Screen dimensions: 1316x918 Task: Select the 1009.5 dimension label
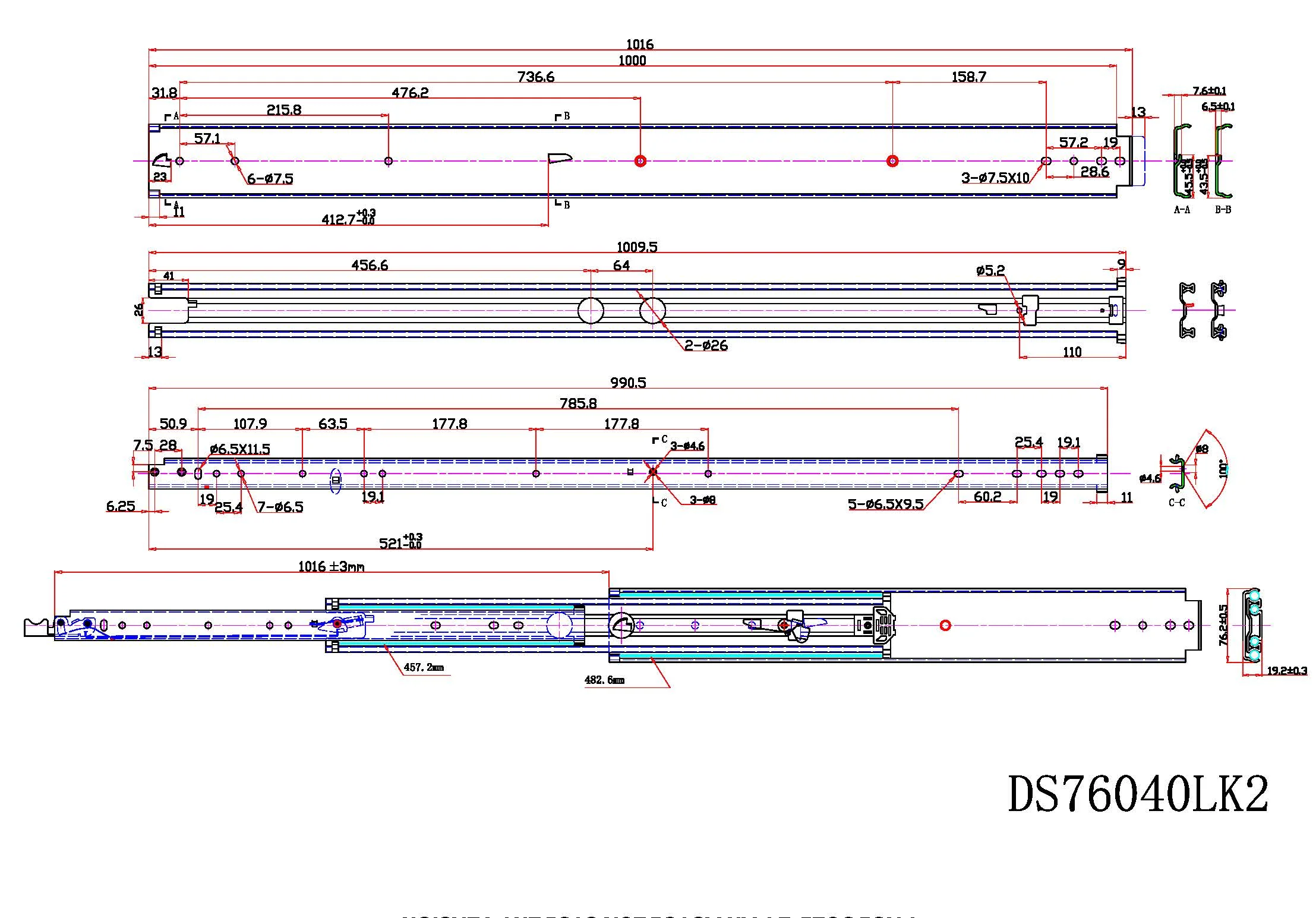(637, 247)
